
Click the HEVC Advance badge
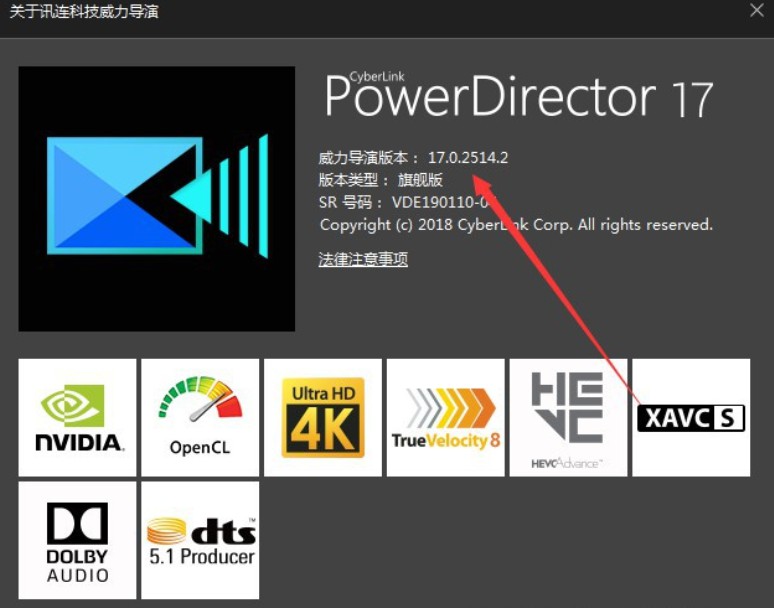click(x=568, y=418)
